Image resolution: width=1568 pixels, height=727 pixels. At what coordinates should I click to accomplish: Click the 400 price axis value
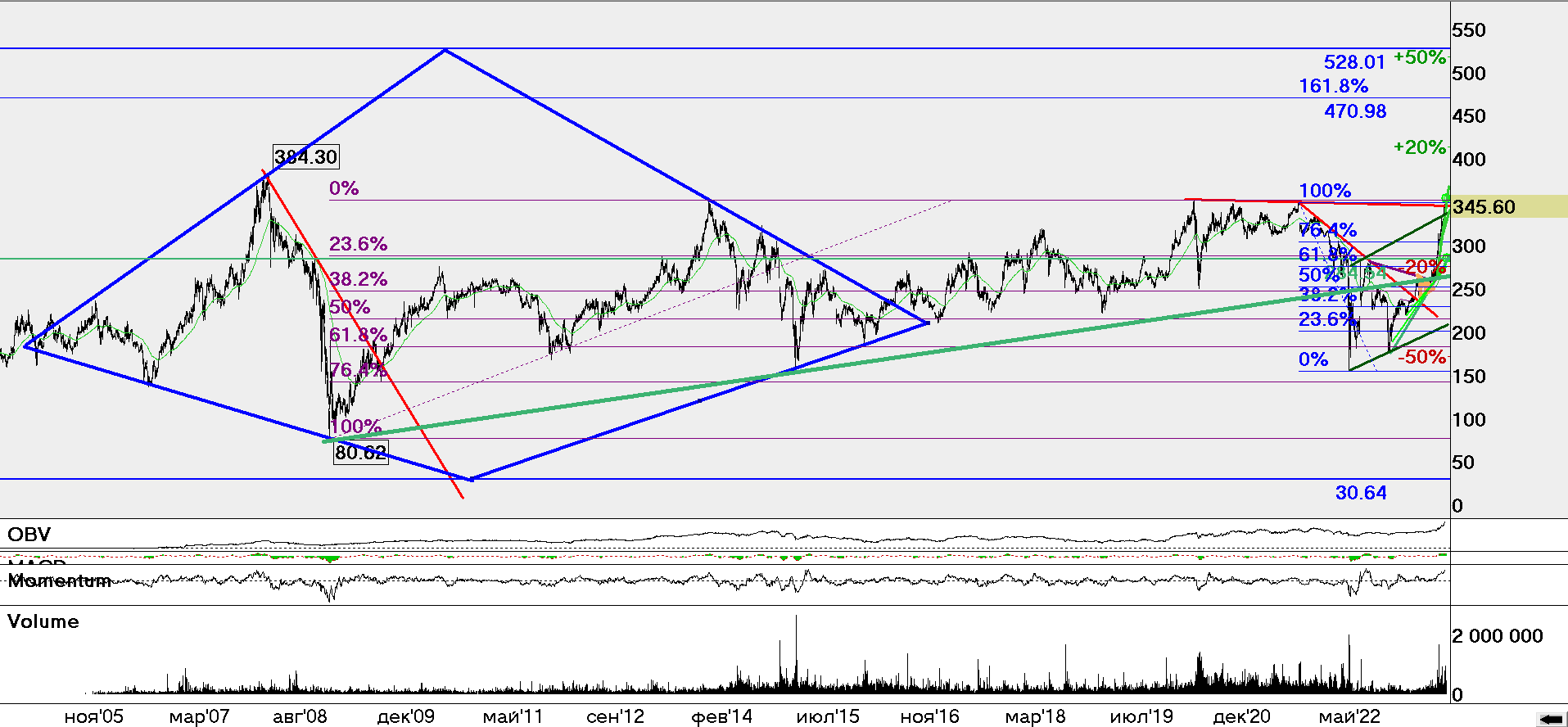[1468, 160]
